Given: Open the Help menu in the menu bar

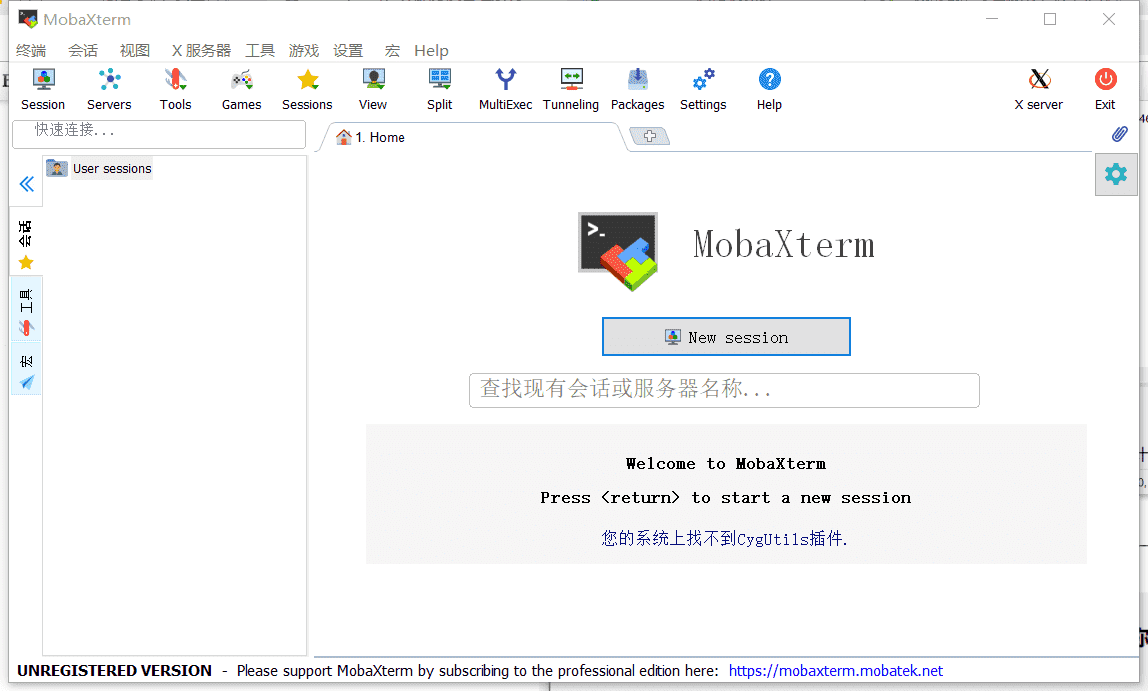Looking at the screenshot, I should [x=431, y=51].
